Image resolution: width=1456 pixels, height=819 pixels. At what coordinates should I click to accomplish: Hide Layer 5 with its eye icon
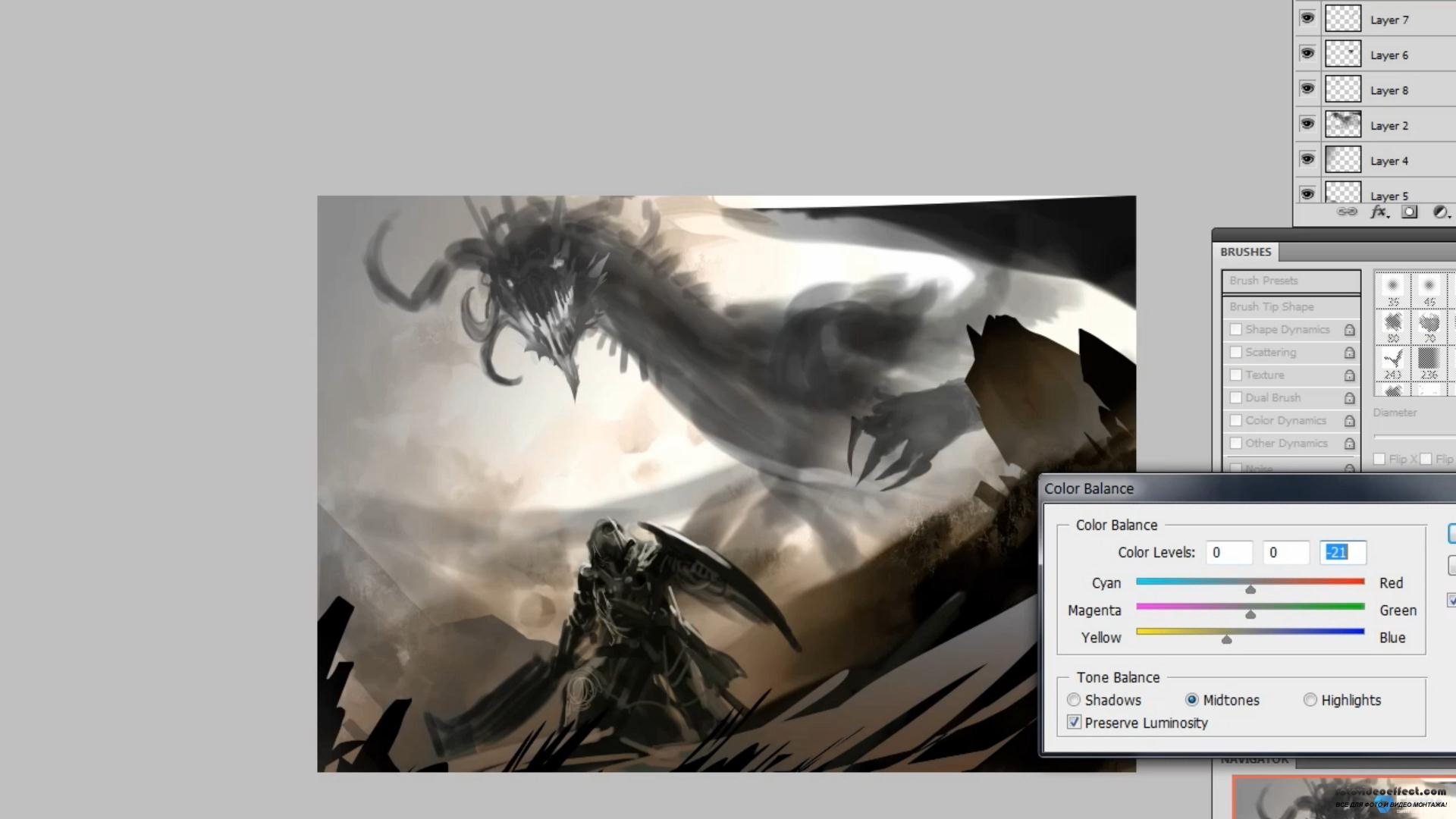tap(1307, 194)
